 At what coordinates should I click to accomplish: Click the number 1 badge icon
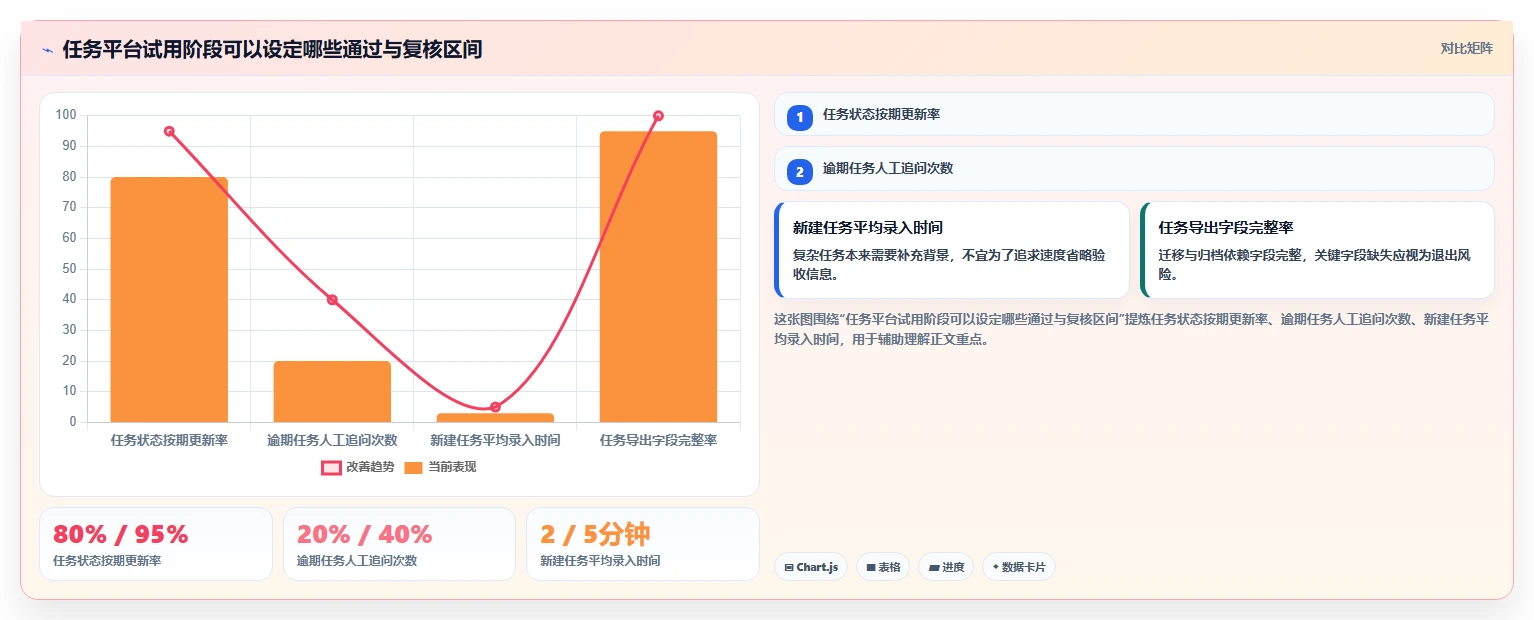coord(799,118)
